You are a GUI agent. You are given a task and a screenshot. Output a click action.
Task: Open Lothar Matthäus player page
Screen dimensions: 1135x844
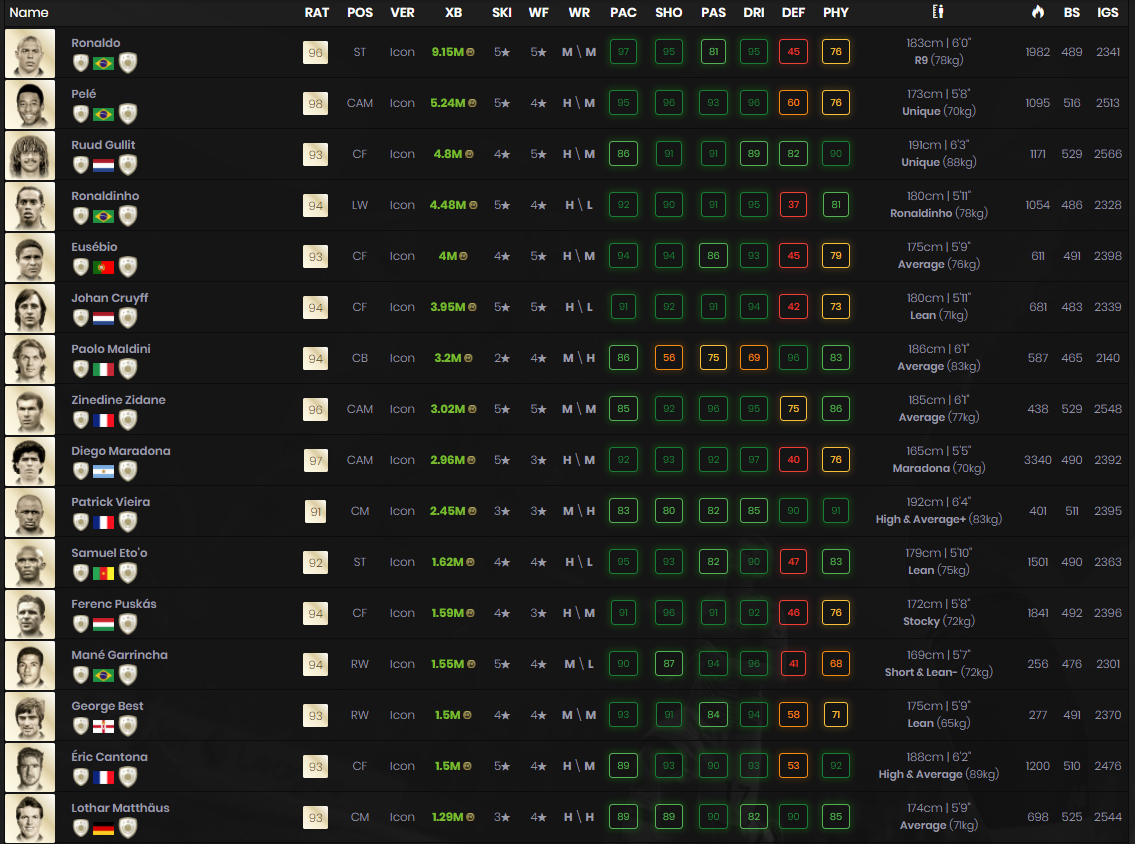(x=120, y=808)
